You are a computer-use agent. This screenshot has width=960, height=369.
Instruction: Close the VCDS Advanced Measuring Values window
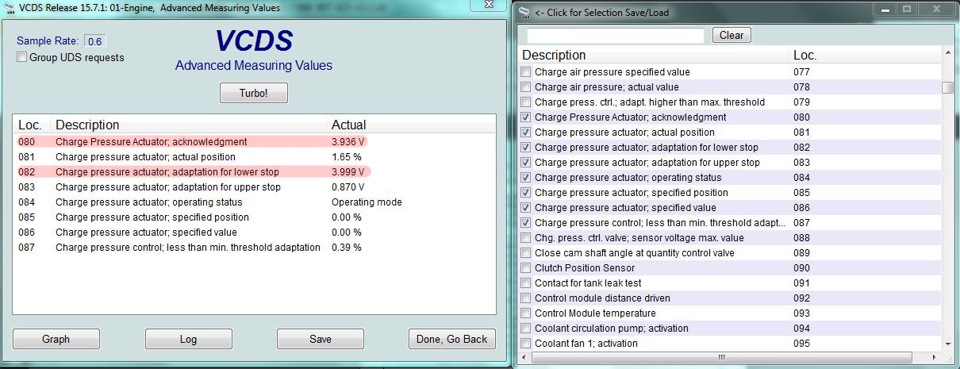(x=489, y=4)
